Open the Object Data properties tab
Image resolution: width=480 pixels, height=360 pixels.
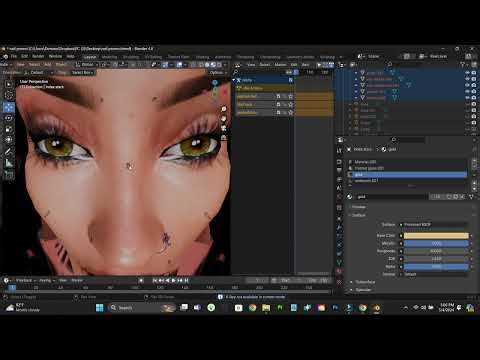click(x=339, y=262)
